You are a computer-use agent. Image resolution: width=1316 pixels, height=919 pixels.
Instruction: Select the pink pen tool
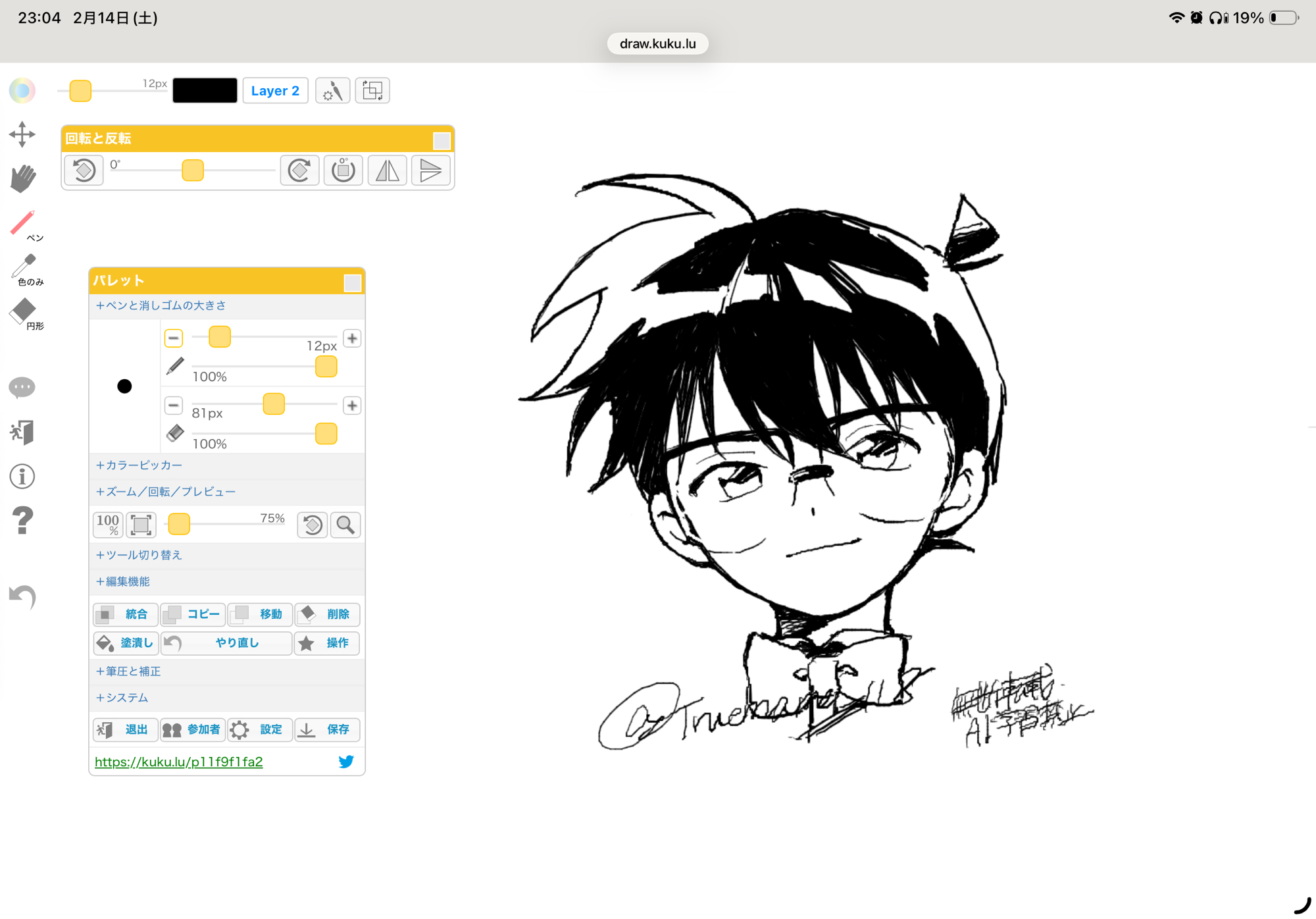[23, 224]
